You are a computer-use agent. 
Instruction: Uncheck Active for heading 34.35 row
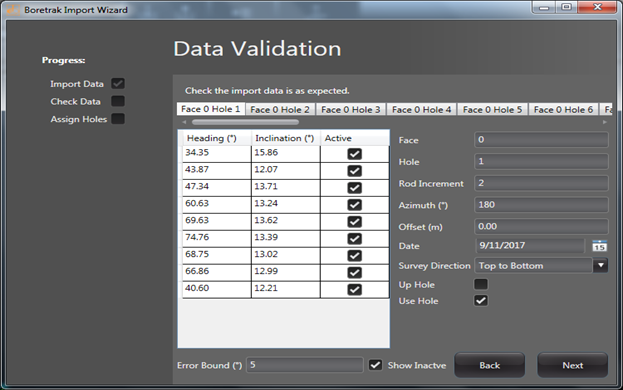point(354,154)
